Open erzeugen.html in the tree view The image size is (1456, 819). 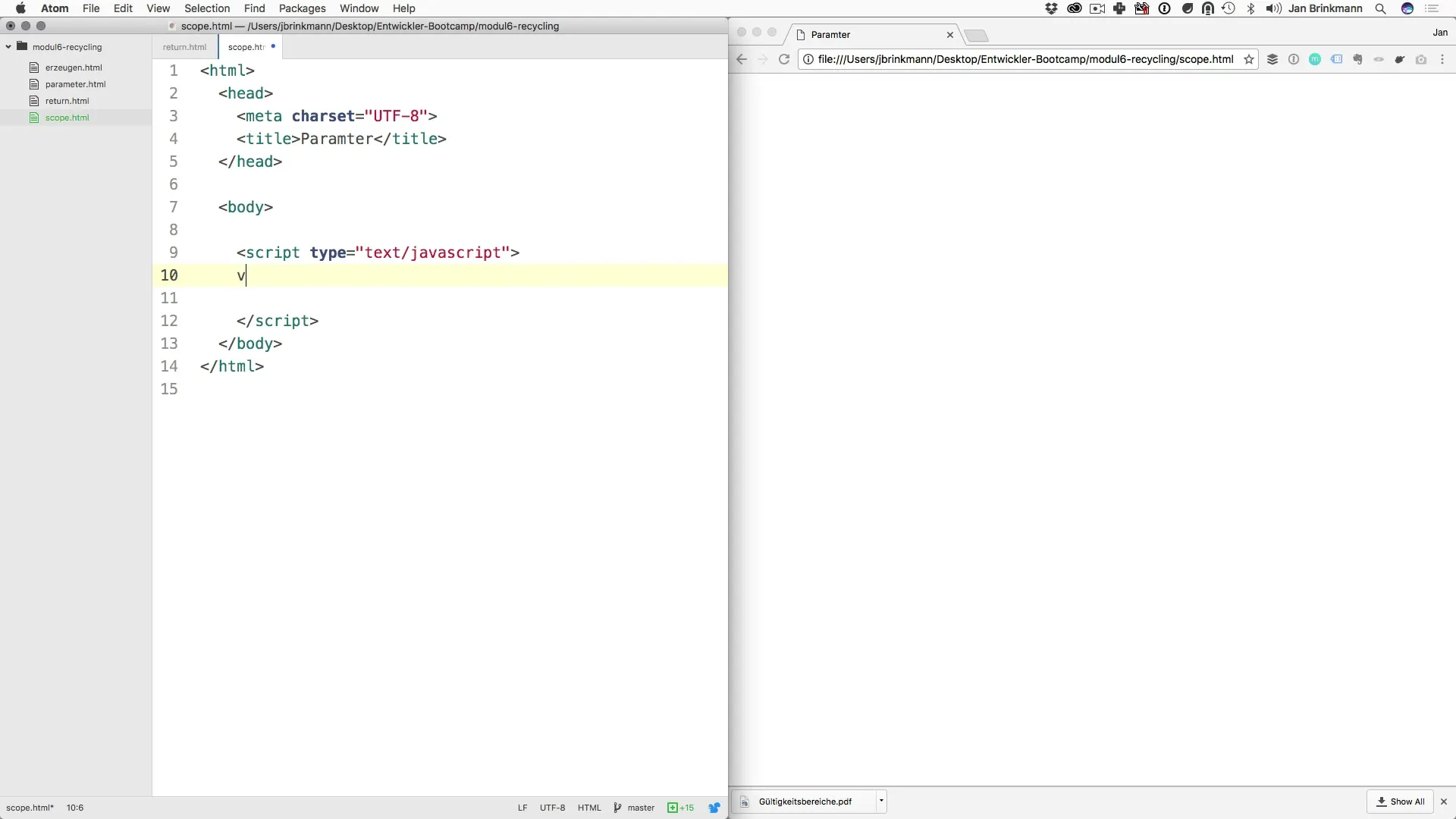74,67
